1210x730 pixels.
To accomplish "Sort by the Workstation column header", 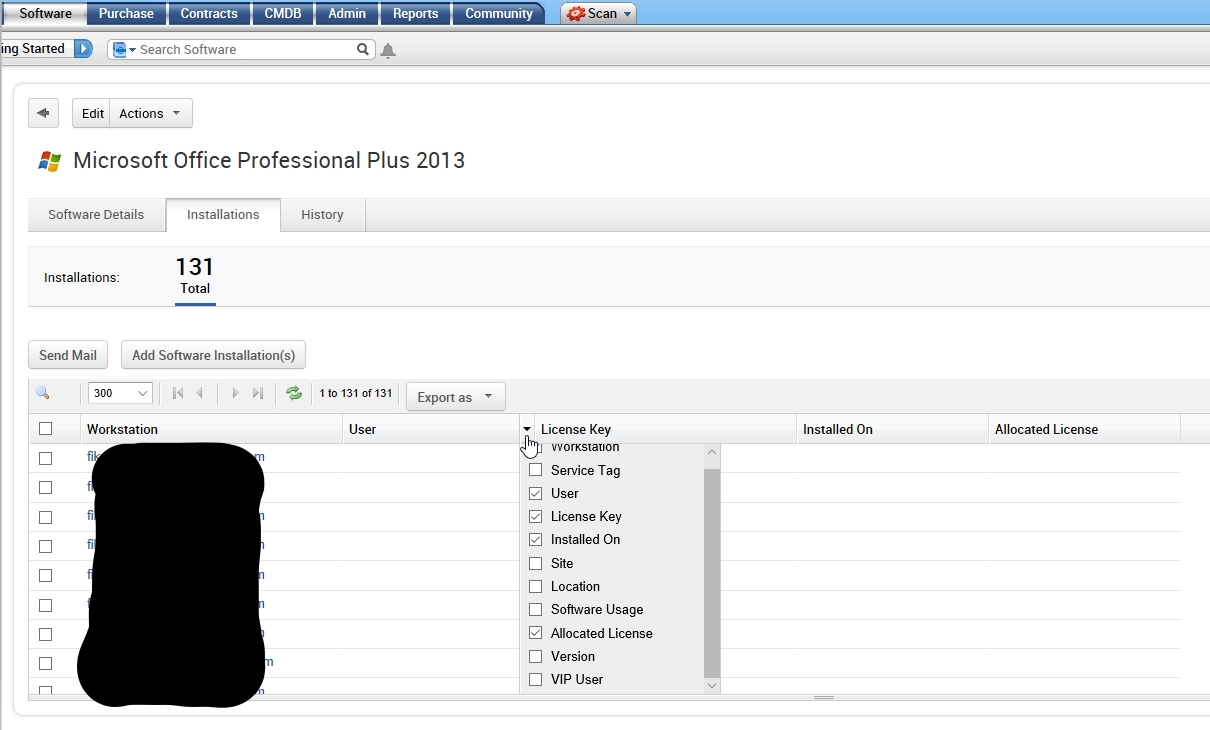I will pyautogui.click(x=211, y=429).
